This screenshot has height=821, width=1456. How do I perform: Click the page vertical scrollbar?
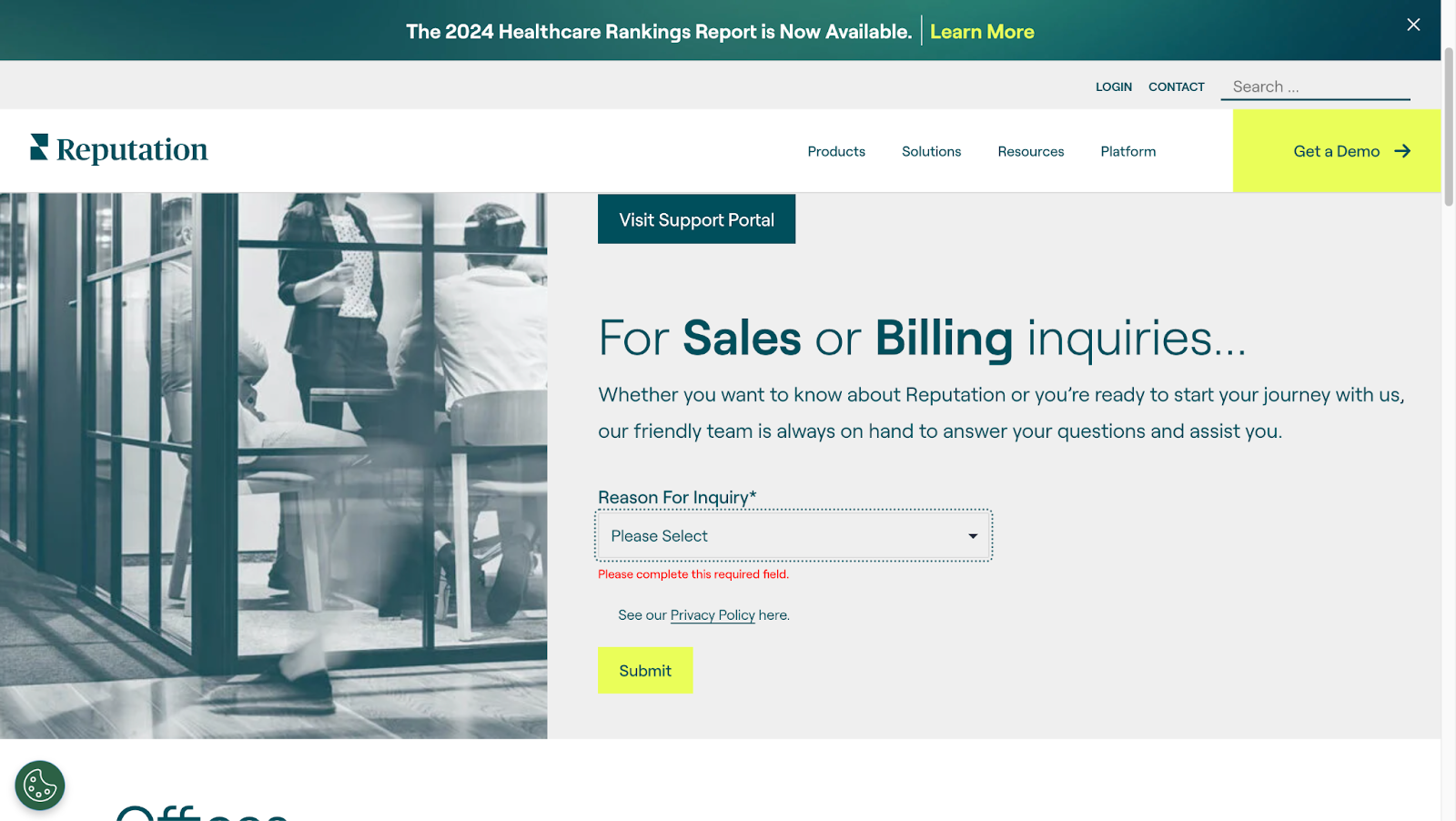[x=1449, y=127]
